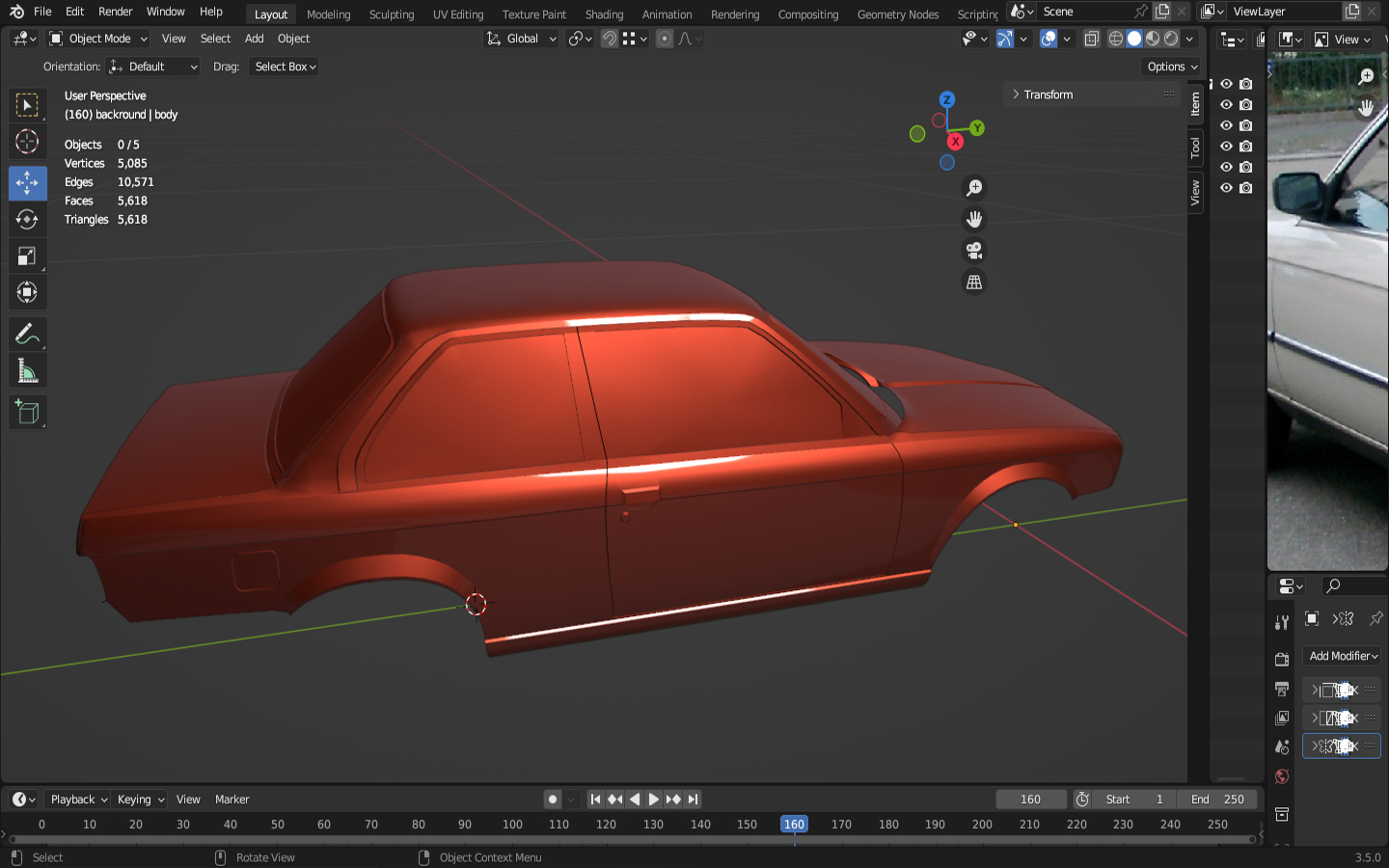This screenshot has width=1389, height=868.
Task: Select the Cursor tool in toolbar
Action: tap(27, 142)
